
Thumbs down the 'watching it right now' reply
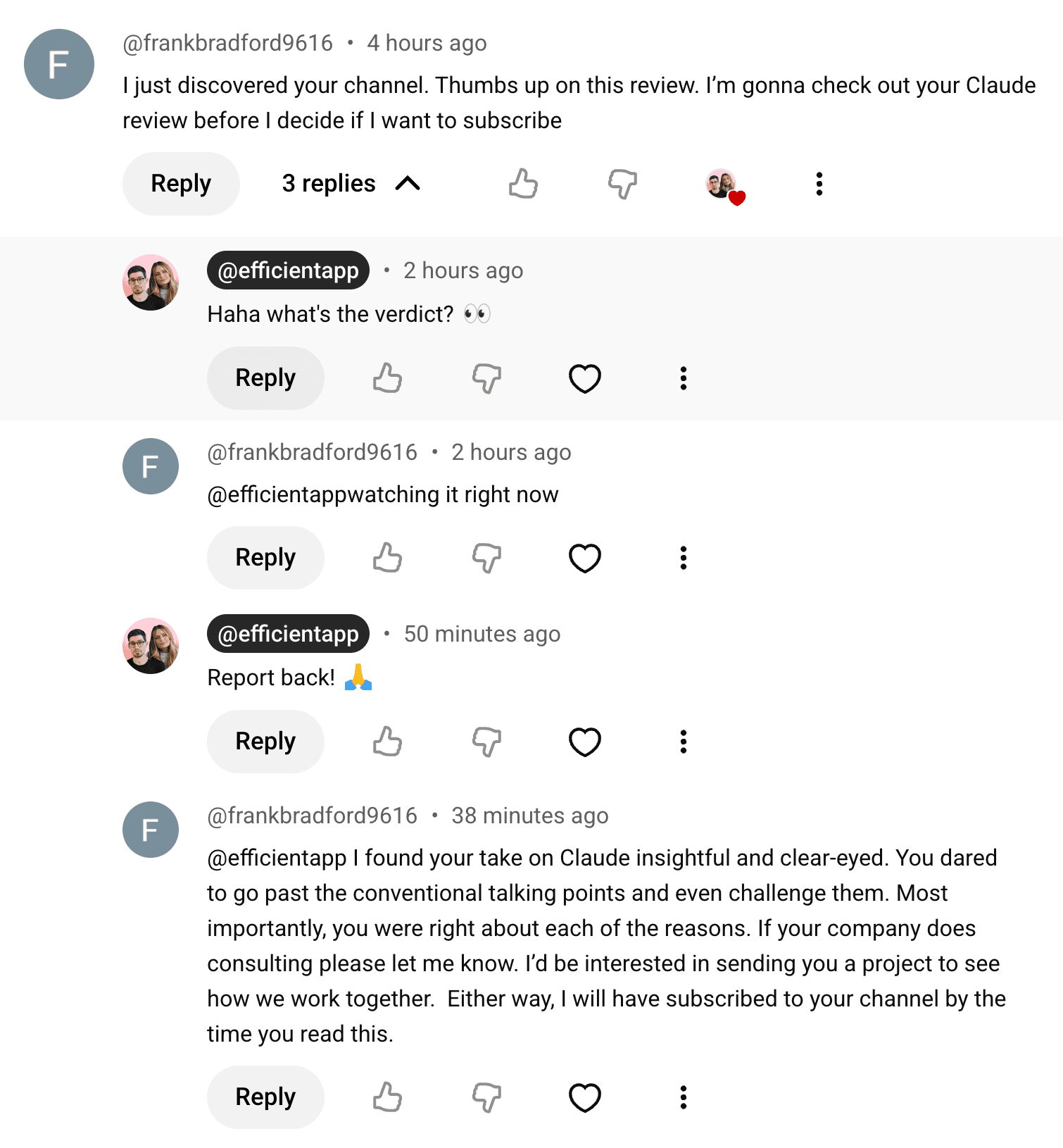click(486, 558)
